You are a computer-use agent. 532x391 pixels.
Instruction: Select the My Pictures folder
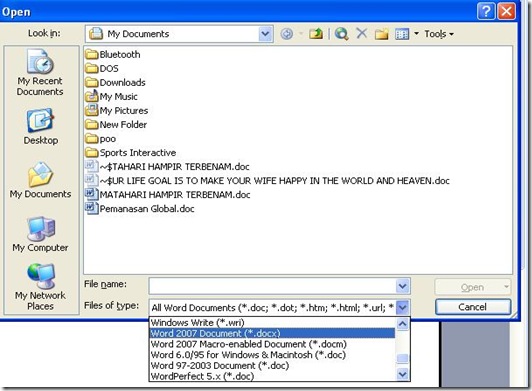[x=117, y=110]
